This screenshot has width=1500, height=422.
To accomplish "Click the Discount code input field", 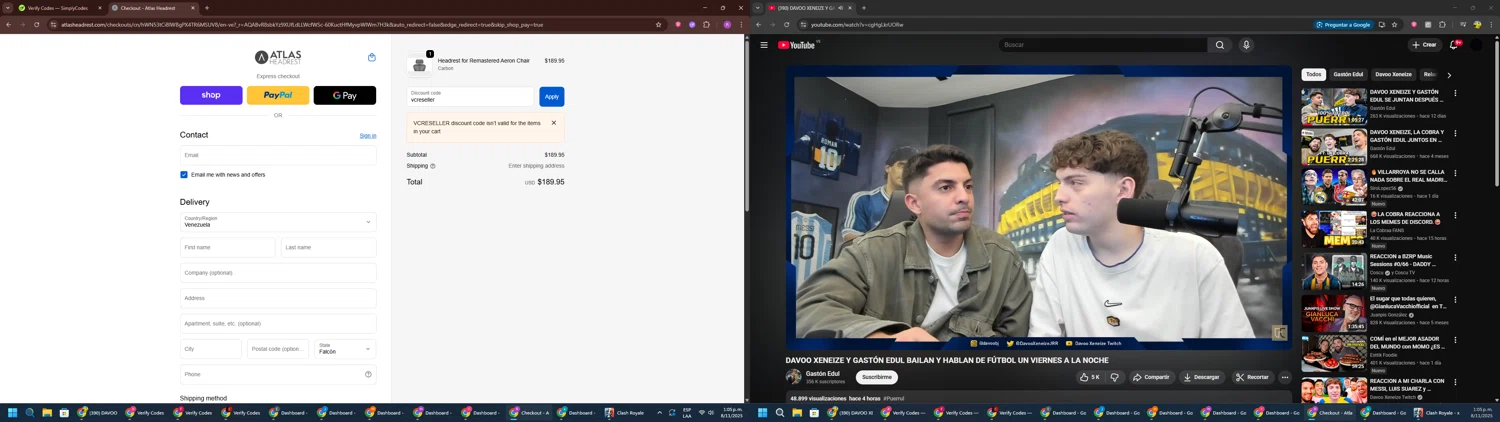I will [x=471, y=97].
